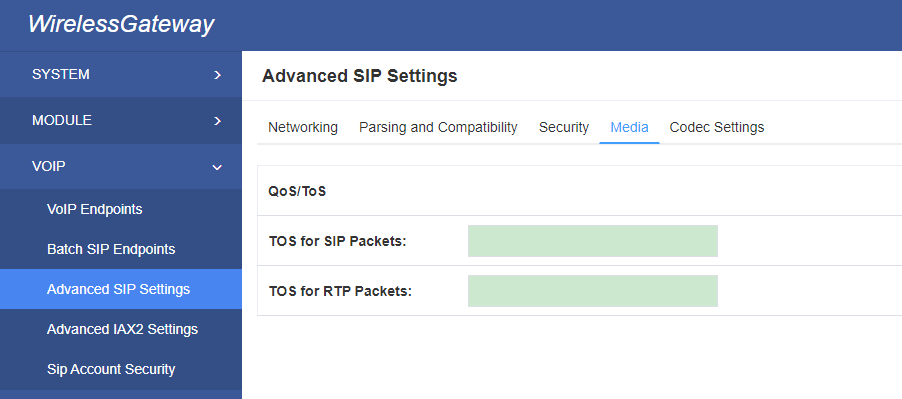This screenshot has width=902, height=399.
Task: Switch to the Security tab
Action: (x=564, y=127)
